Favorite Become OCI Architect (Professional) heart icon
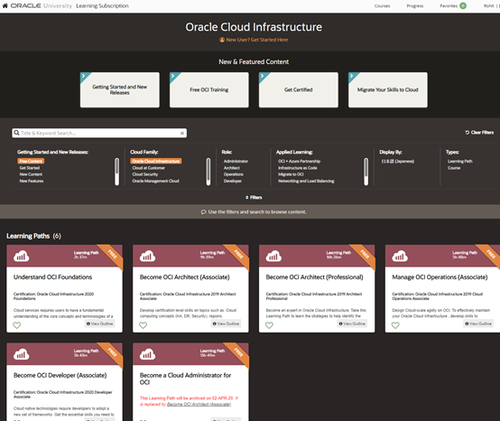 tap(269, 325)
